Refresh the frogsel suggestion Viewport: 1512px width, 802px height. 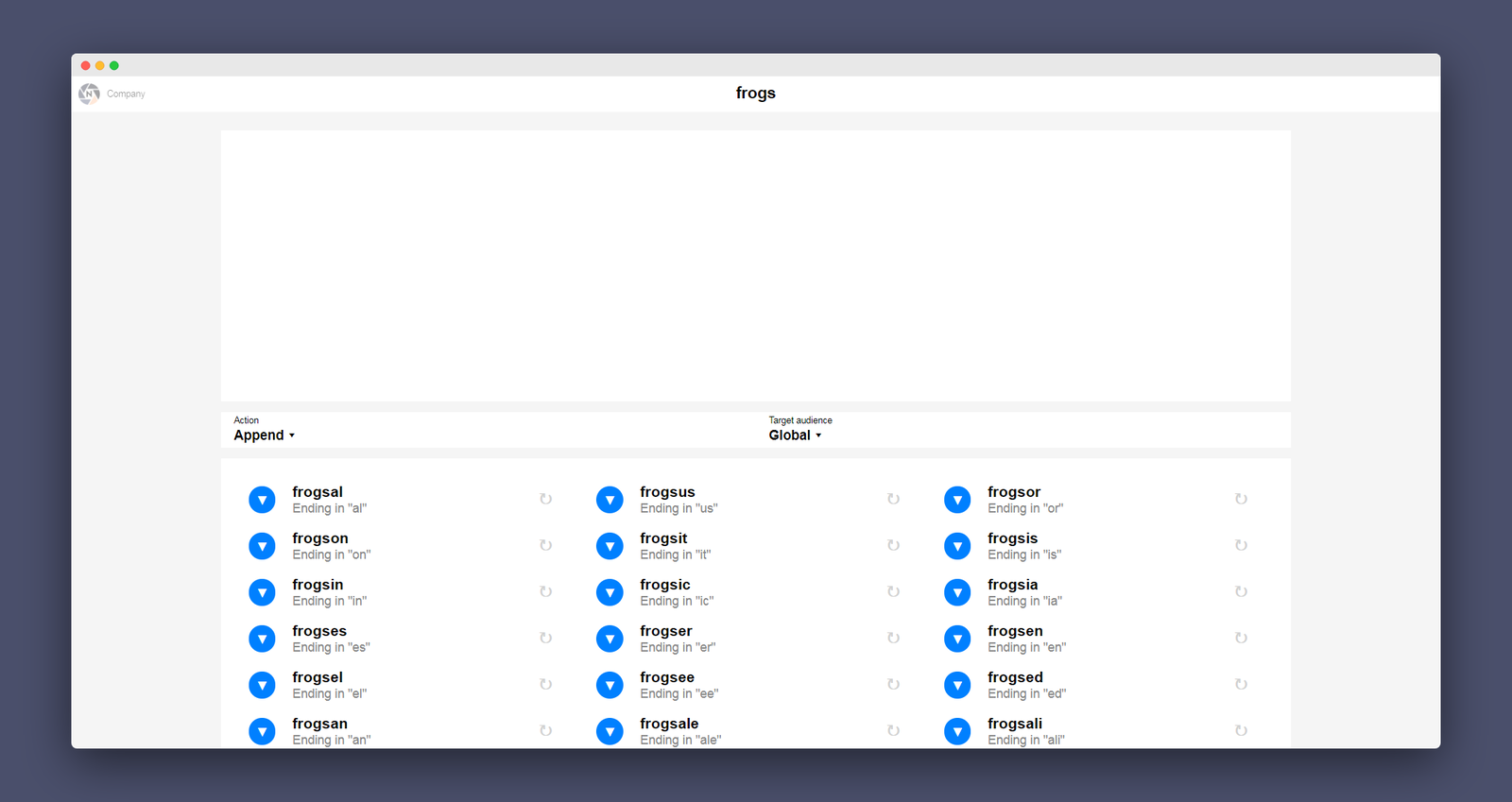tap(545, 684)
